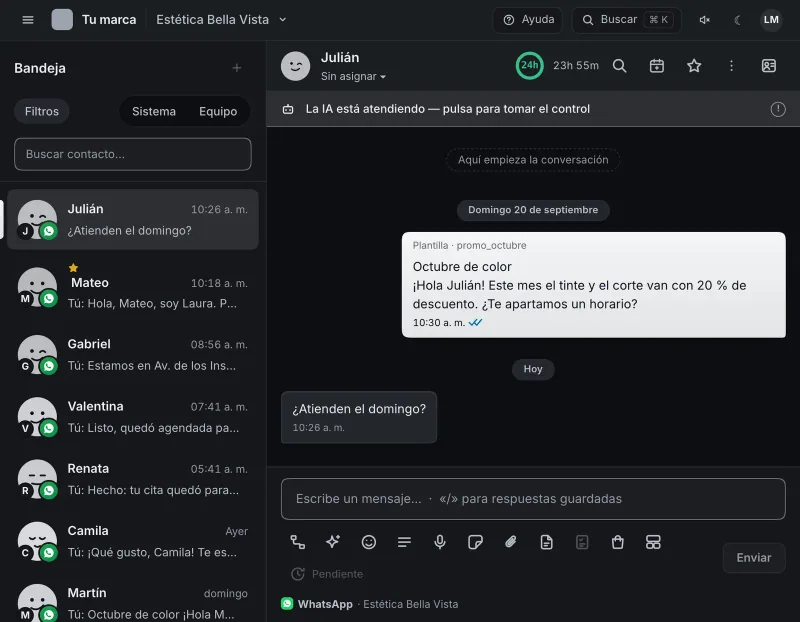Open saved replies lines icon
Image resolution: width=800 pixels, height=622 pixels.
[x=404, y=542]
